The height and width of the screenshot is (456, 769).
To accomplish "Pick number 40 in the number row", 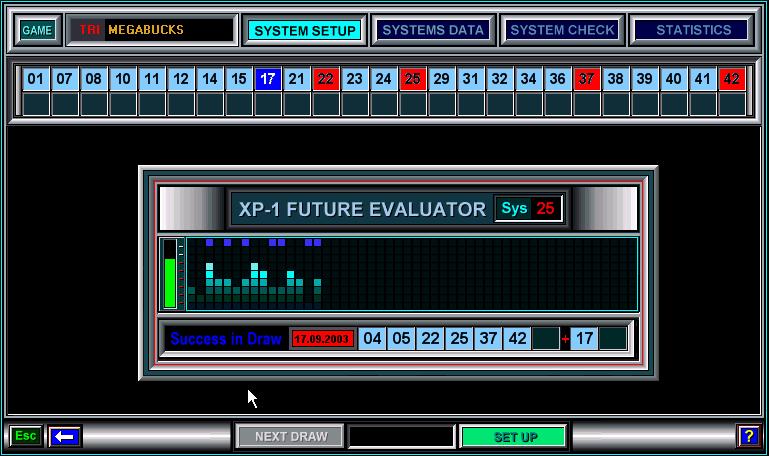I will pyautogui.click(x=673, y=78).
